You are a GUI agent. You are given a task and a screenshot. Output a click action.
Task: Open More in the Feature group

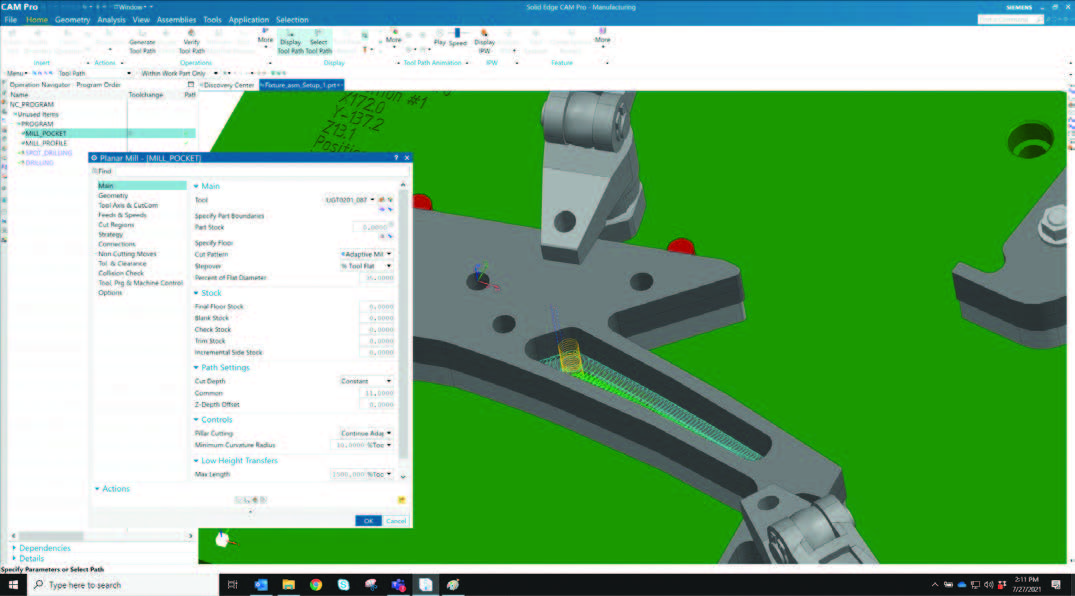(x=603, y=36)
